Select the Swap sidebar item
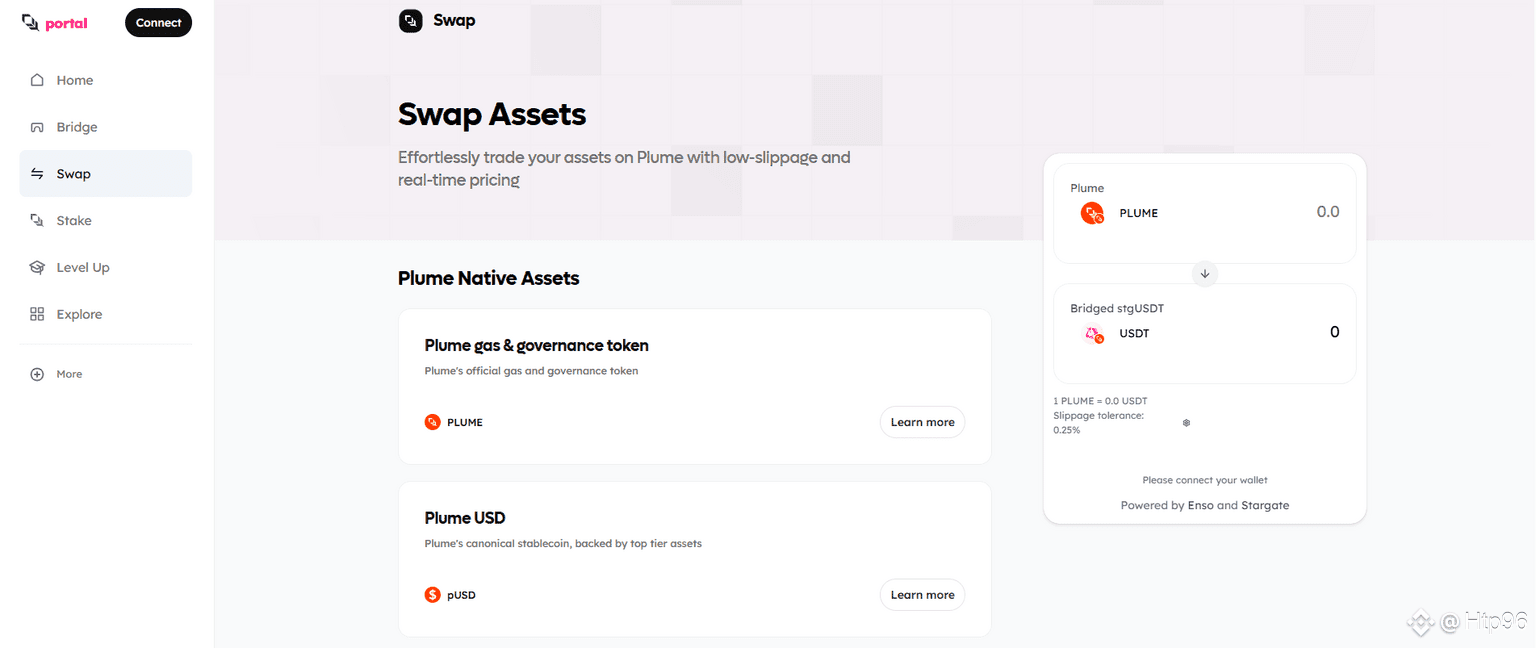Image resolution: width=1536 pixels, height=648 pixels. [106, 174]
